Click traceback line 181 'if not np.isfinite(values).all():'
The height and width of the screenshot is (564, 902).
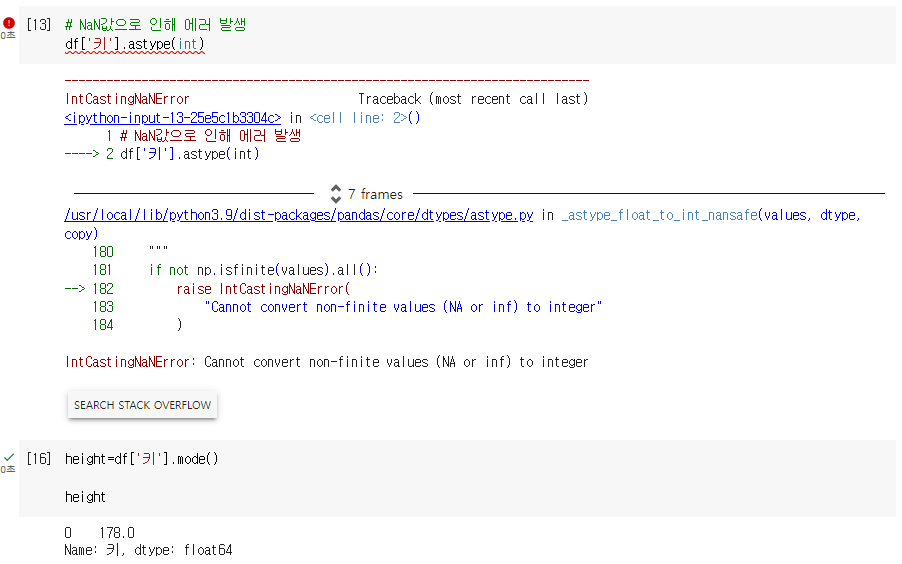tap(263, 270)
